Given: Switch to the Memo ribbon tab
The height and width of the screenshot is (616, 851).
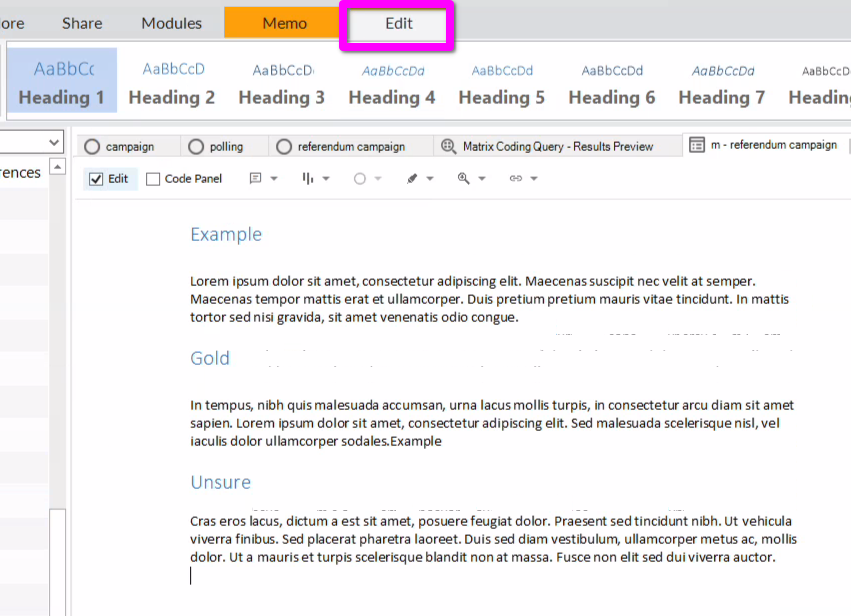Looking at the screenshot, I should click(x=284, y=23).
